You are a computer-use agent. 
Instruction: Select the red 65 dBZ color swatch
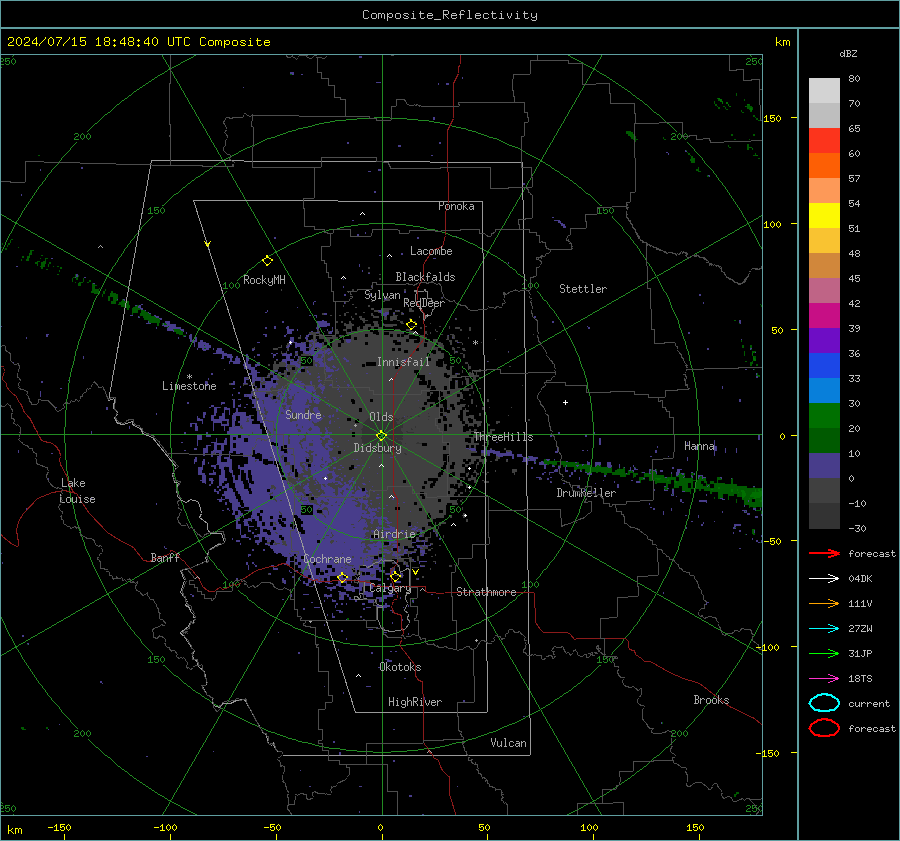(x=824, y=140)
